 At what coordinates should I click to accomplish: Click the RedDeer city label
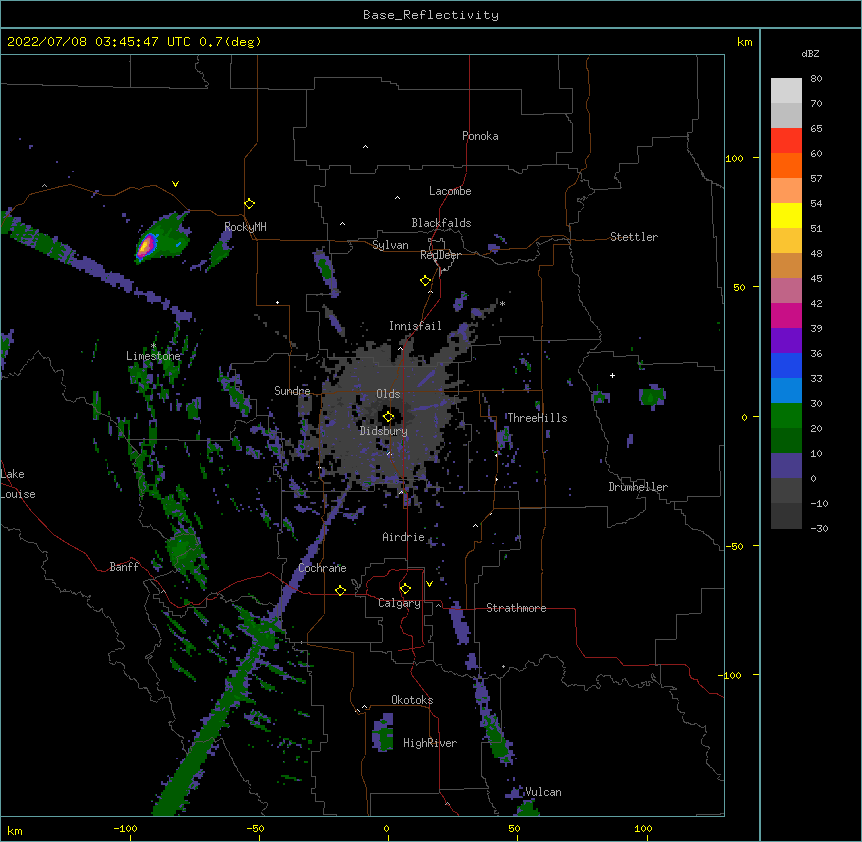click(x=440, y=255)
